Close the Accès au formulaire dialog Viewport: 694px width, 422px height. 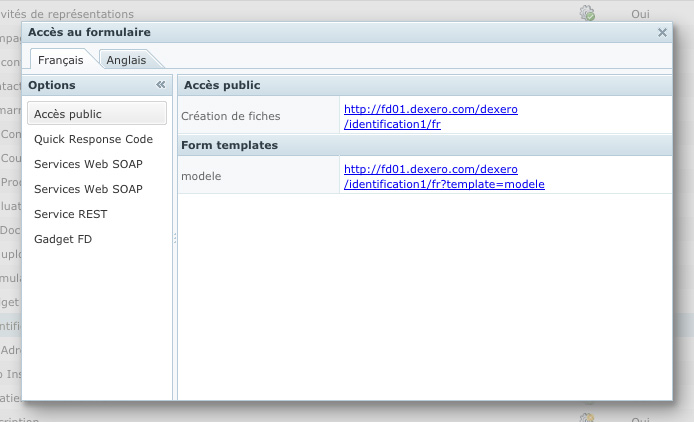pos(662,33)
